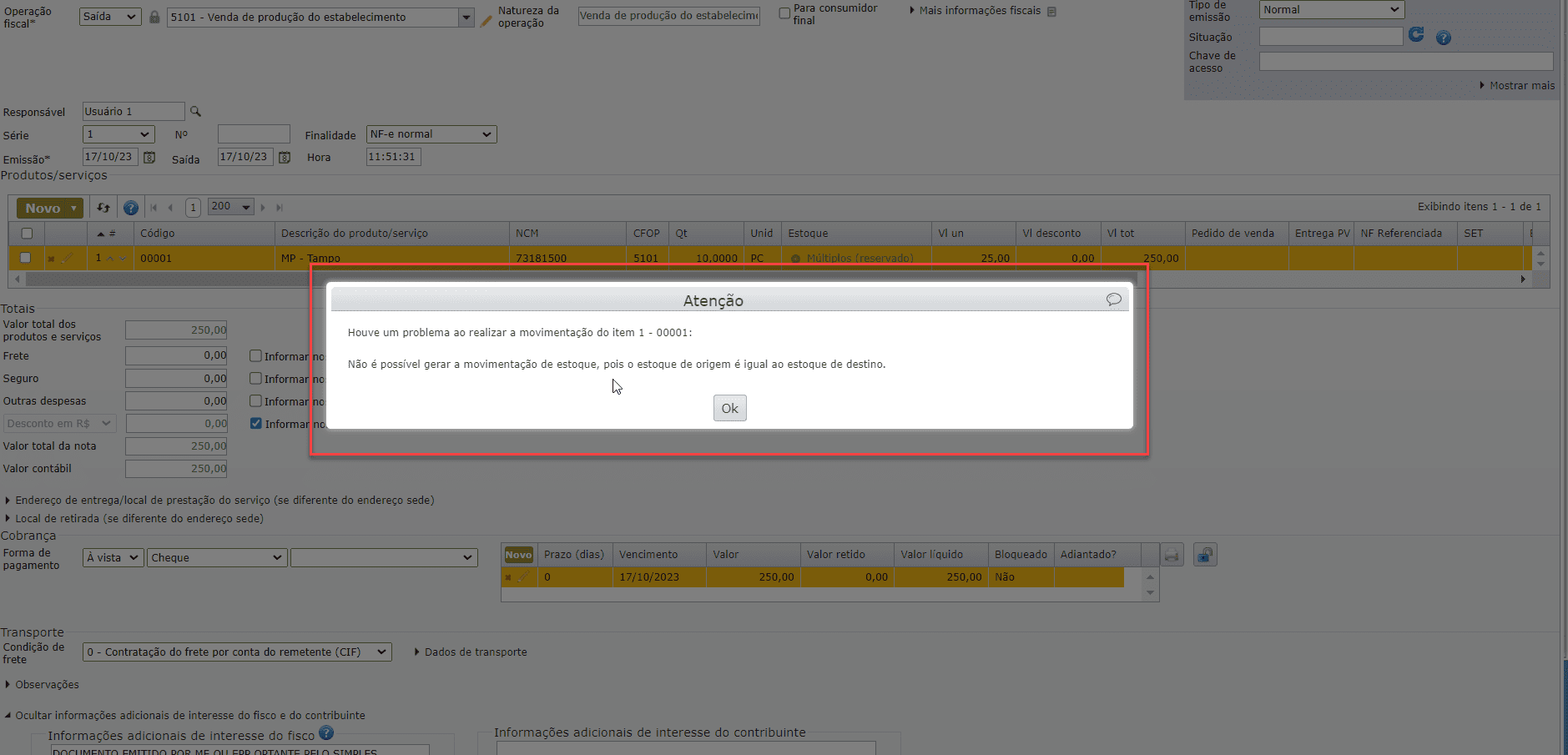Dismiss the Atenção dialog with Ok
This screenshot has width=1568, height=755.
point(729,408)
